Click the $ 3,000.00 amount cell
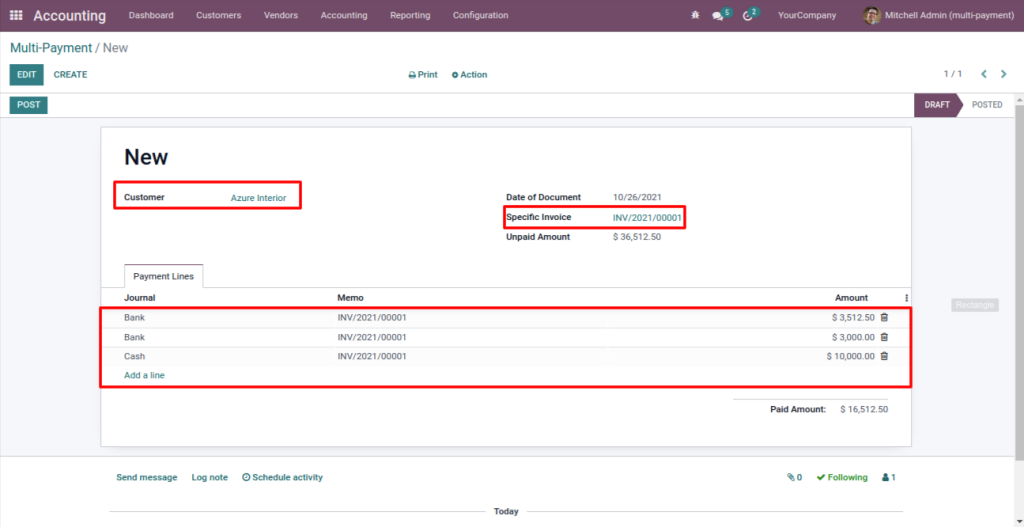 (x=853, y=337)
